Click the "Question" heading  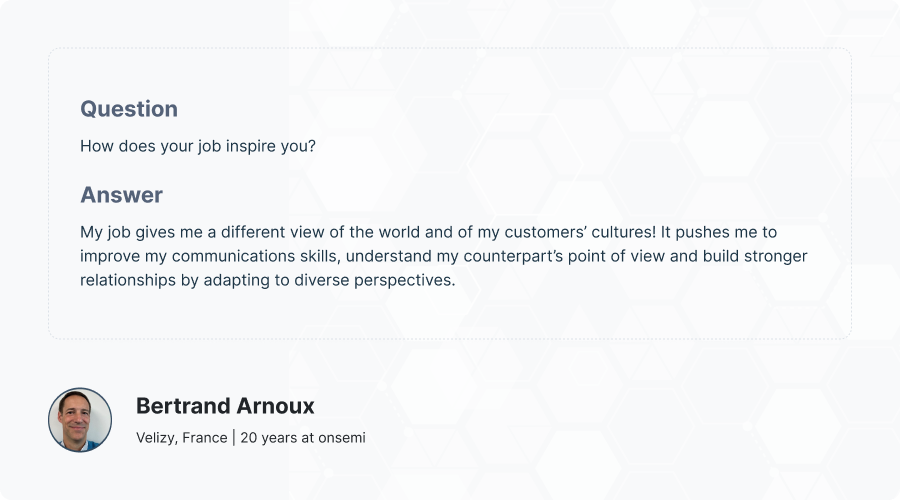tap(129, 109)
